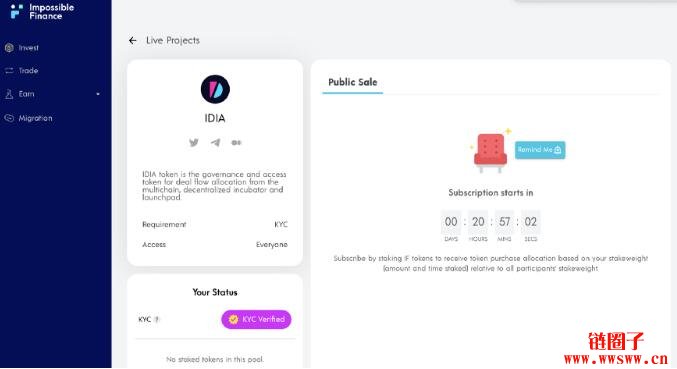Click the countdown hours box

478,222
